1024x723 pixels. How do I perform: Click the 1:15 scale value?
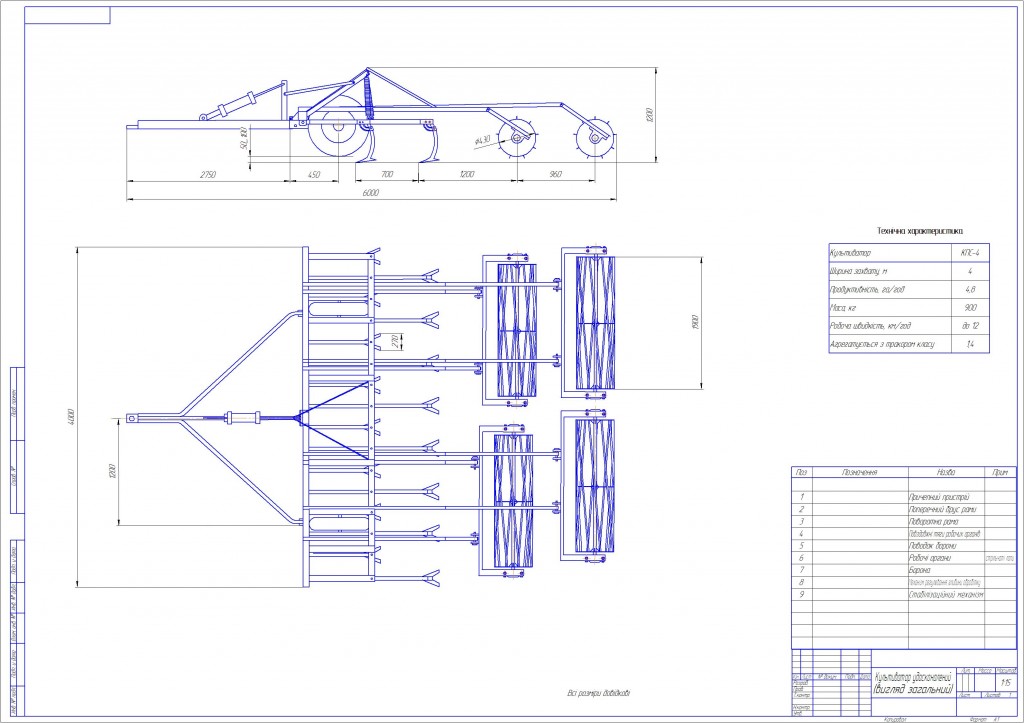tap(1006, 683)
